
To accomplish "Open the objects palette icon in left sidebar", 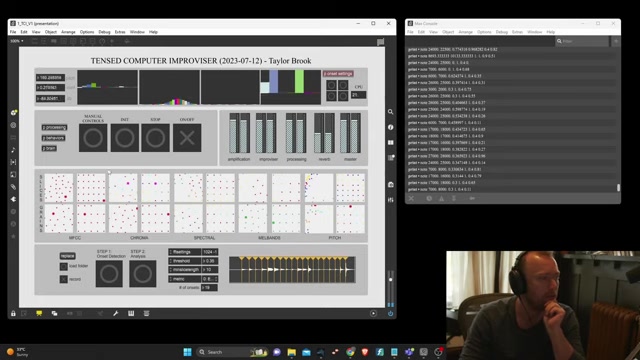I will point(13,112).
